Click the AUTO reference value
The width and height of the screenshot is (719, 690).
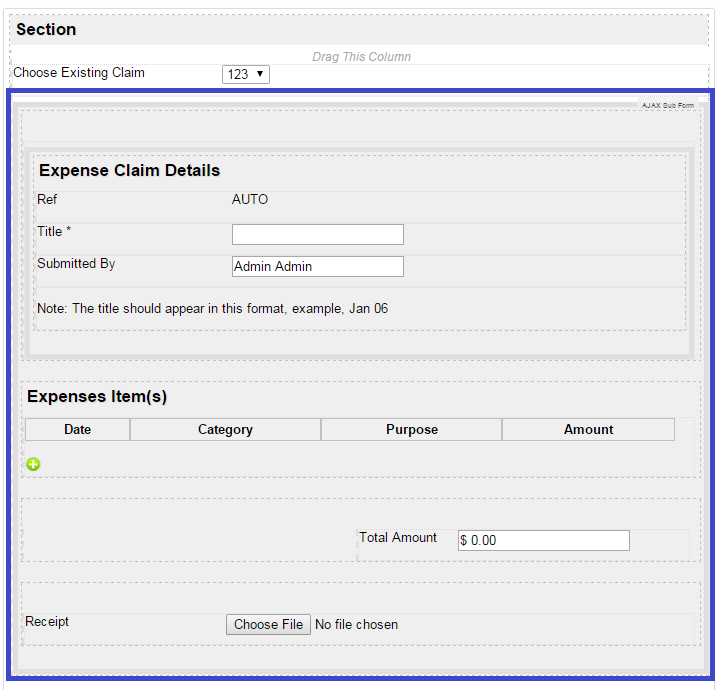pos(250,199)
